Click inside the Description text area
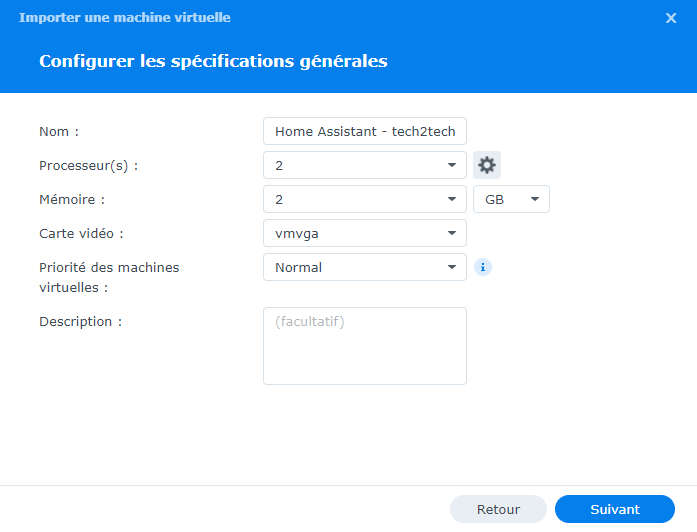697x532 pixels. pos(364,346)
